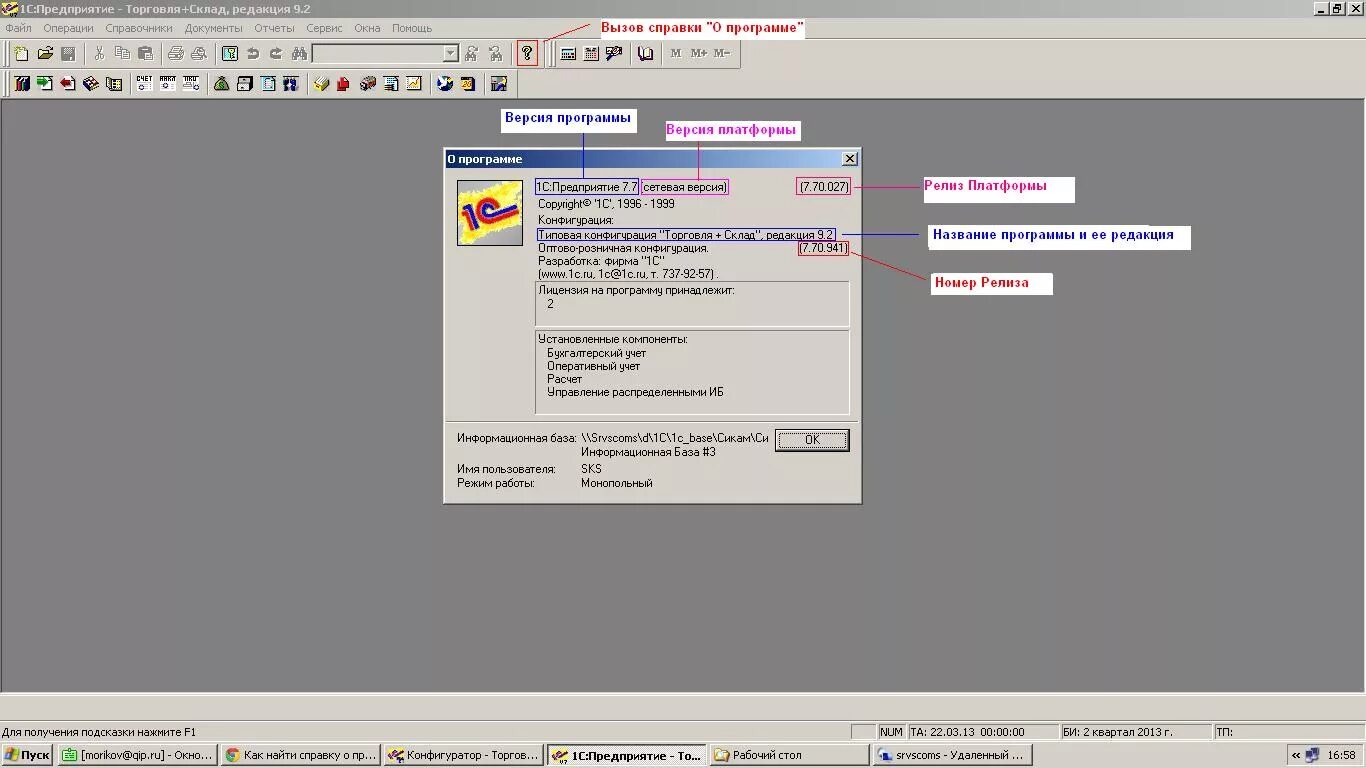Open the Помощь menu
Screen dimensions: 1366x768
pos(412,28)
